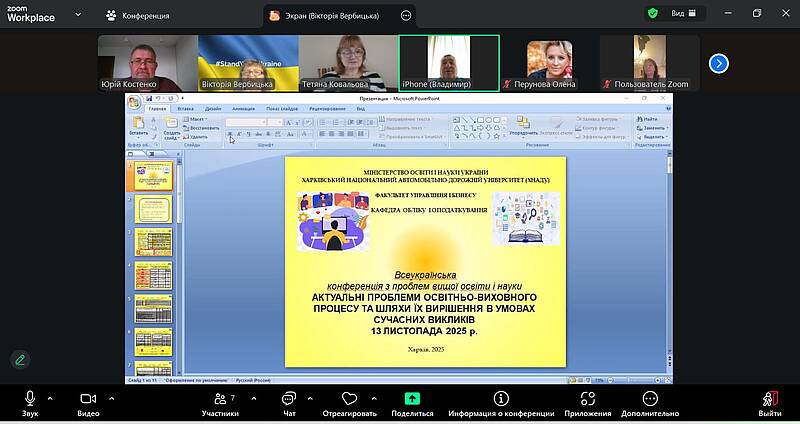This screenshot has width=800, height=424.
Task: Toggle the camera with the Видео button
Action: (x=88, y=399)
